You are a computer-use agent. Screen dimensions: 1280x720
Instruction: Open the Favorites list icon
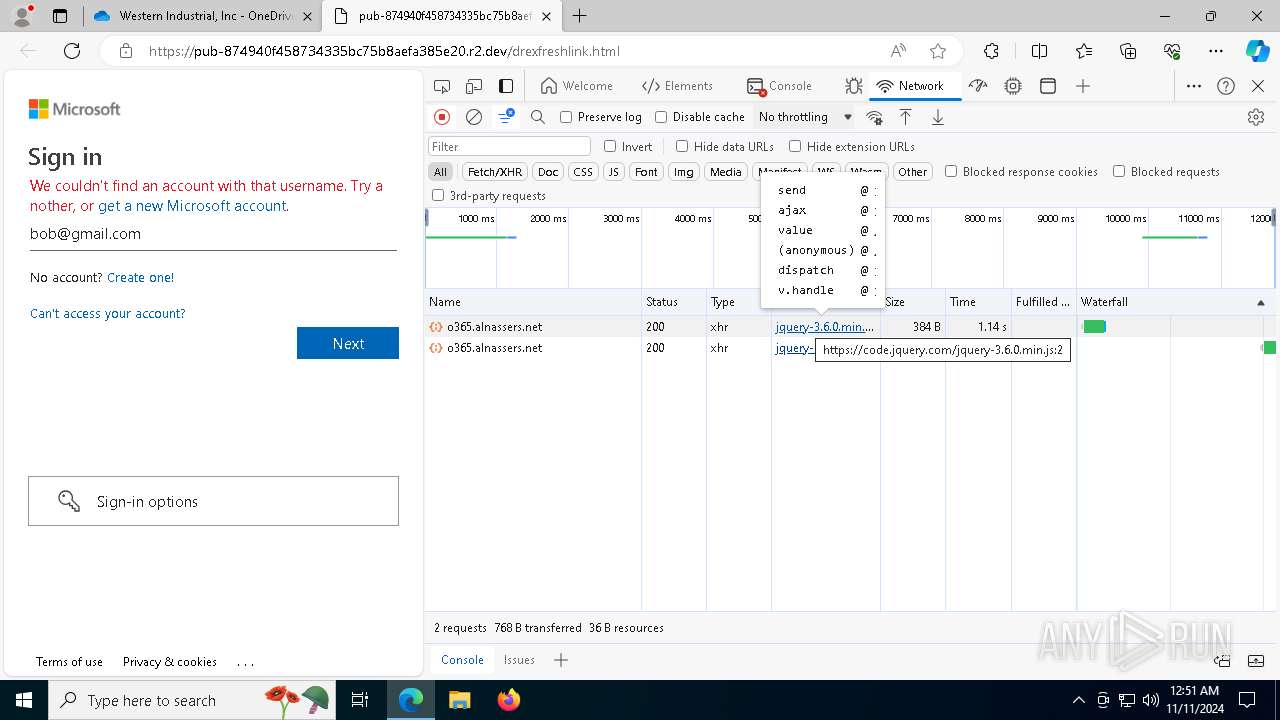(x=1084, y=51)
